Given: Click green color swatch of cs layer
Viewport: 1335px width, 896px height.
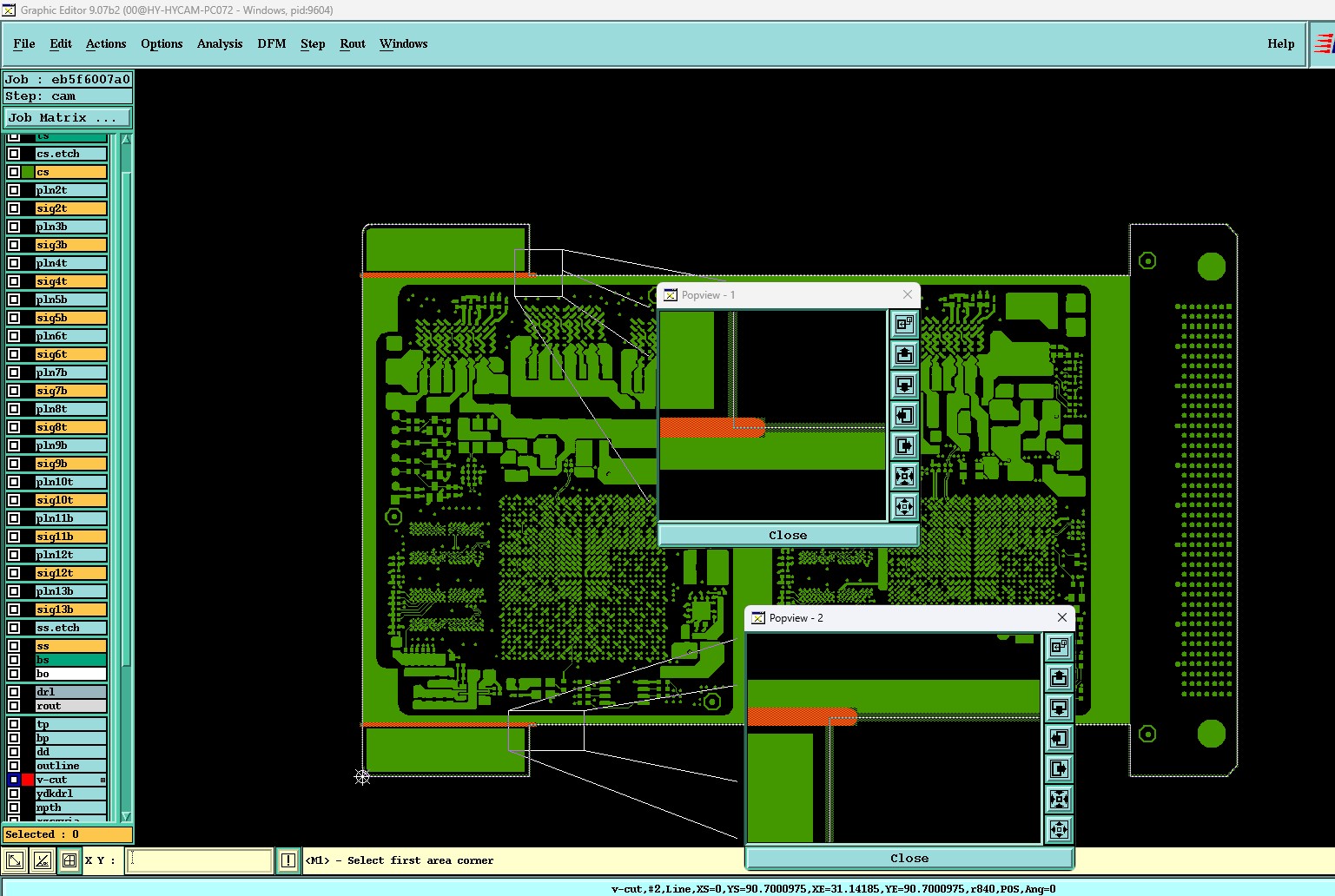Looking at the screenshot, I should tap(28, 172).
